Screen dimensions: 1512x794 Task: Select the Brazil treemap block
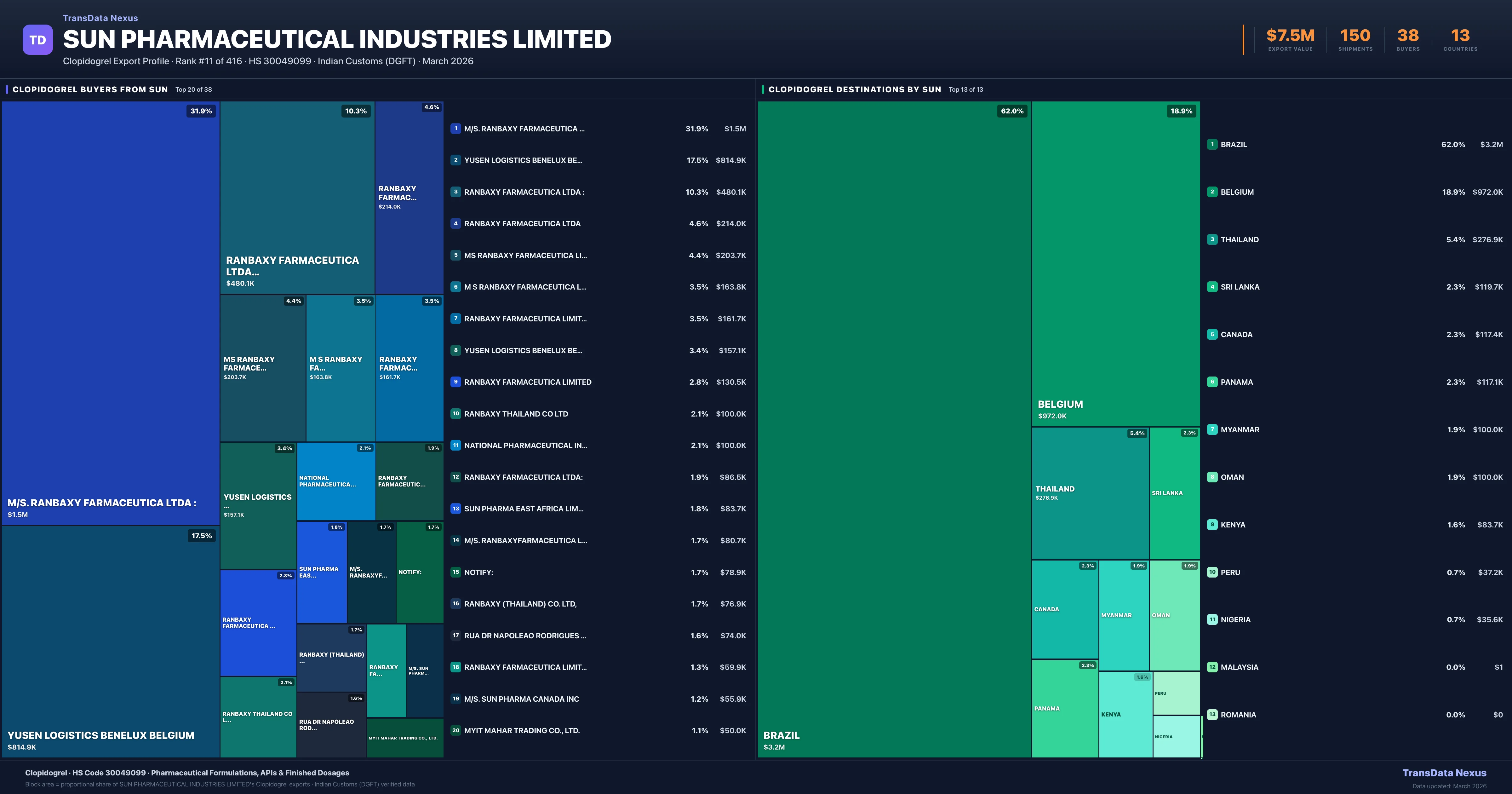894,429
